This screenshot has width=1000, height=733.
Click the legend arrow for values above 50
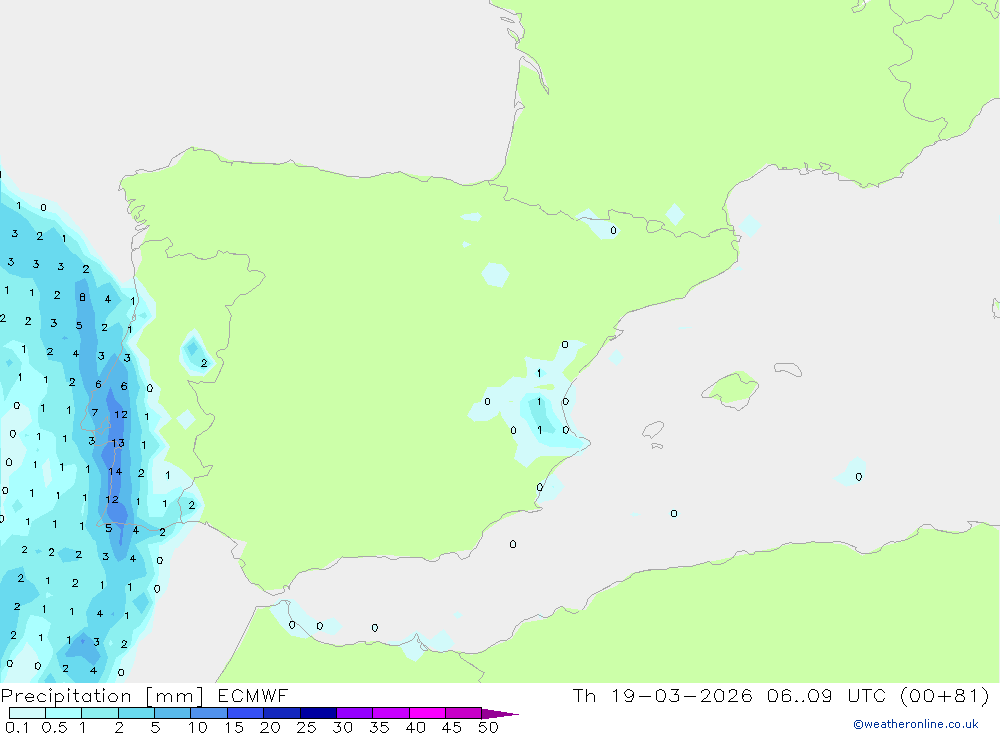[500, 713]
